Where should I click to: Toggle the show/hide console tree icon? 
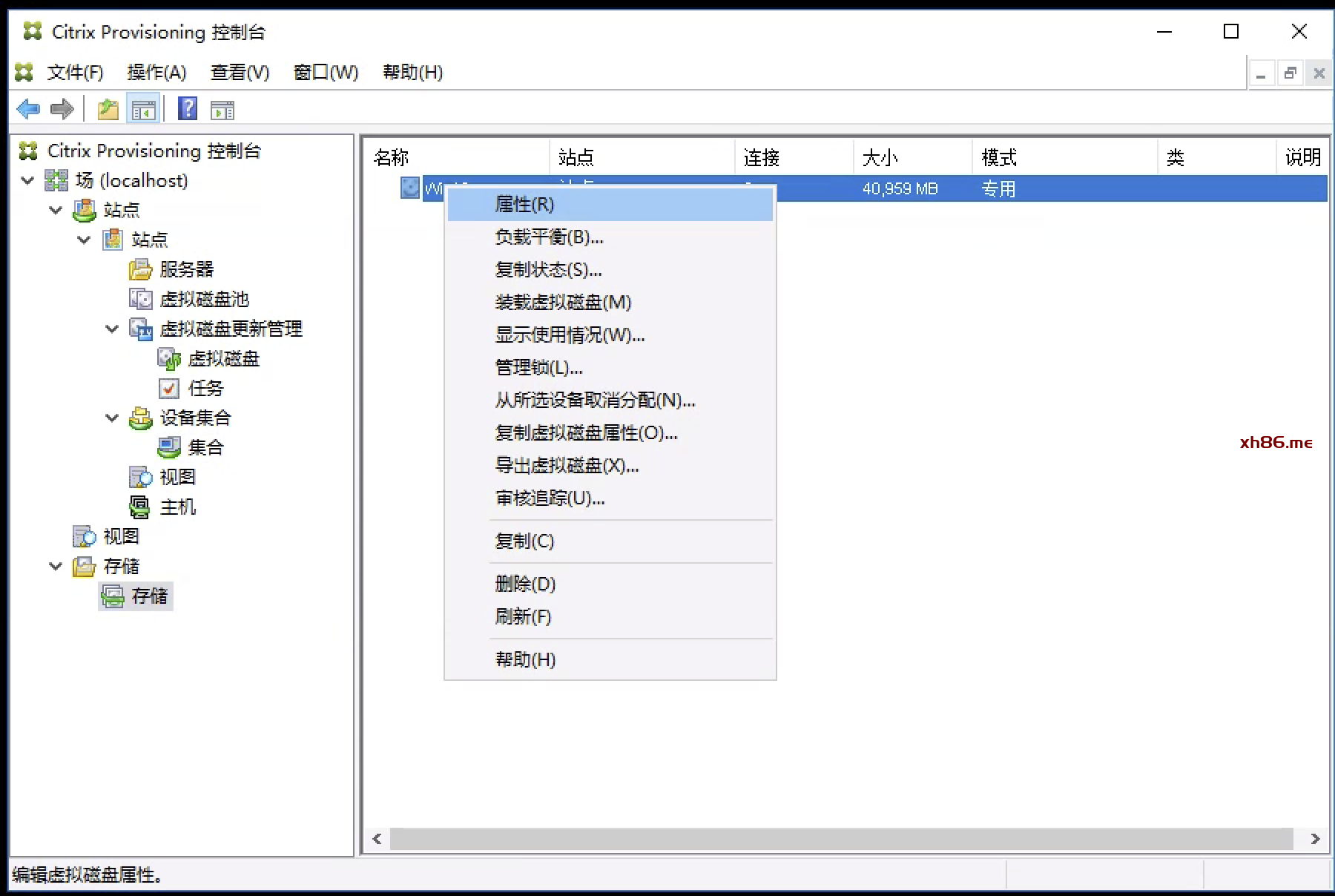pos(144,110)
